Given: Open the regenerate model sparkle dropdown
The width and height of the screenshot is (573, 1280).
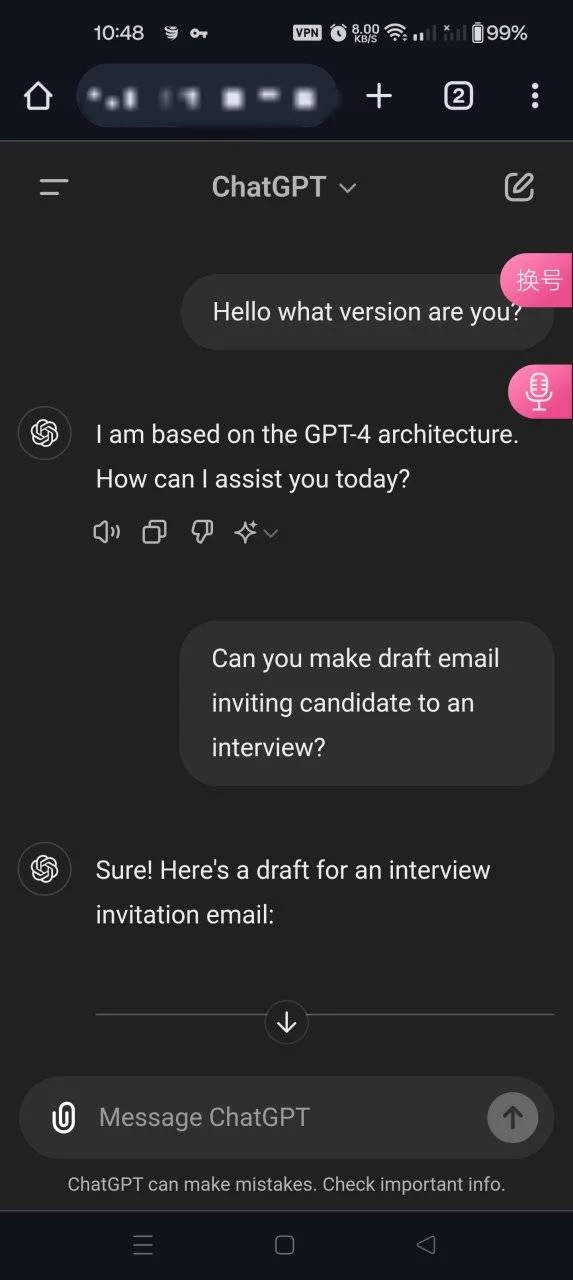Looking at the screenshot, I should coord(256,533).
